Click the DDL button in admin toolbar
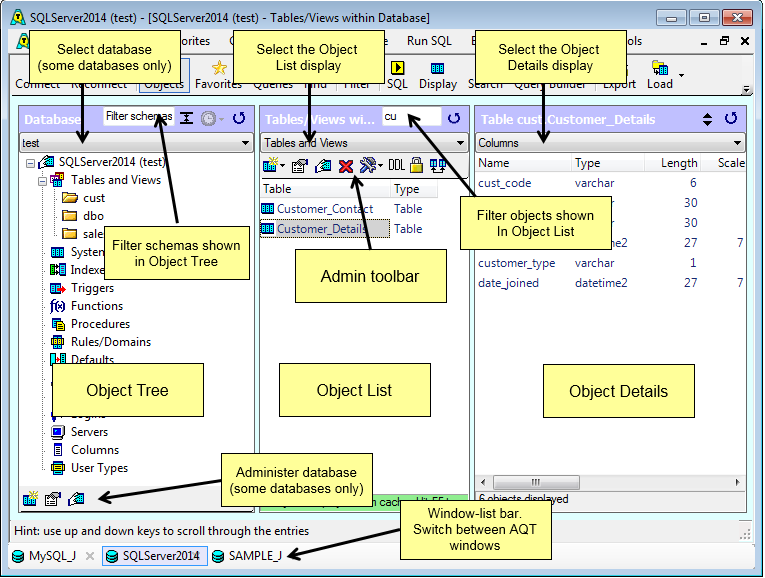The height and width of the screenshot is (578, 765). pyautogui.click(x=396, y=165)
